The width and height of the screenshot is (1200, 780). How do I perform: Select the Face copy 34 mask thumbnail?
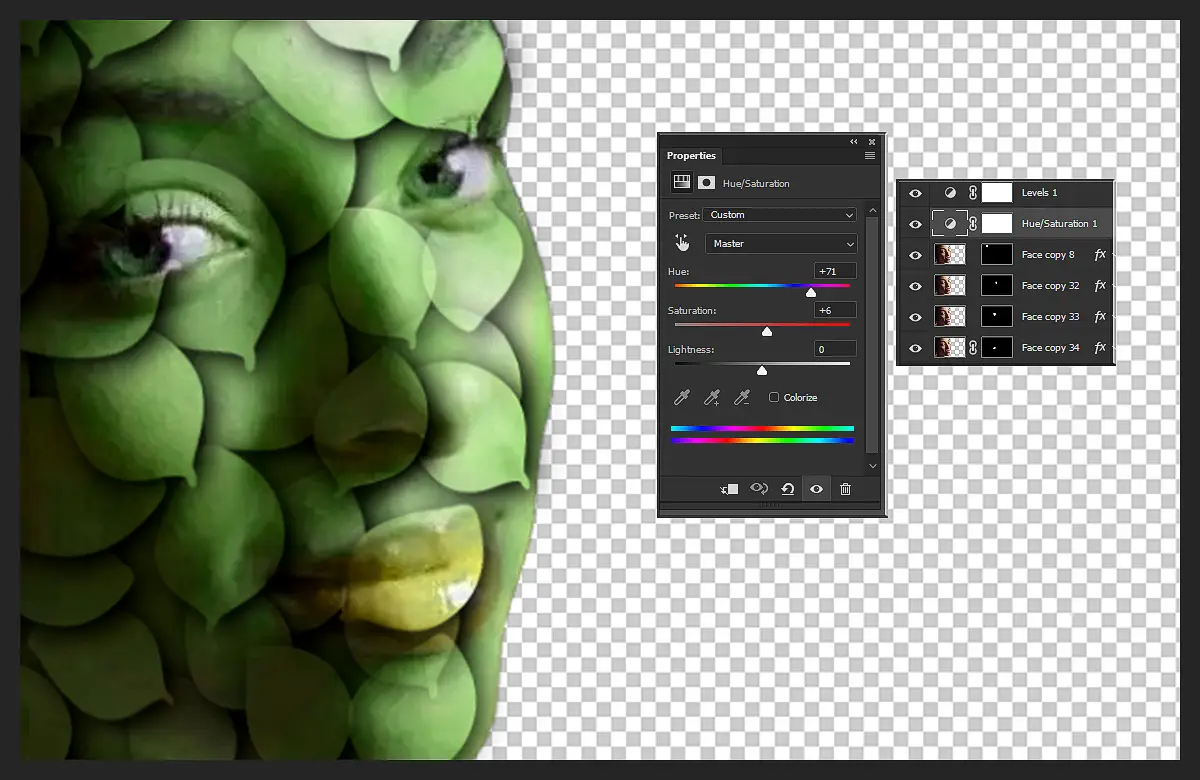(997, 348)
